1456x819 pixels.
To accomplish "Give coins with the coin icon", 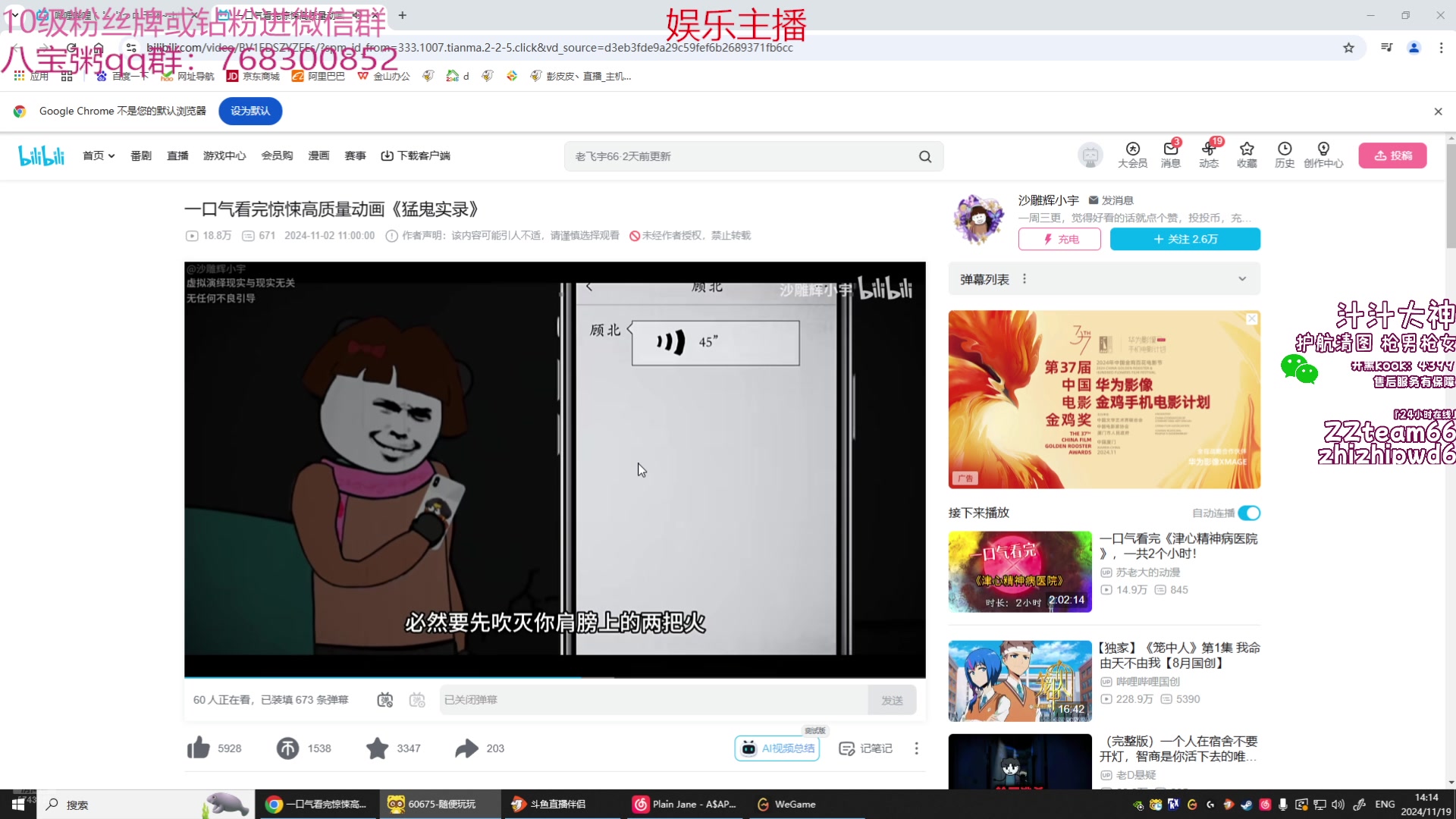I will 287,748.
